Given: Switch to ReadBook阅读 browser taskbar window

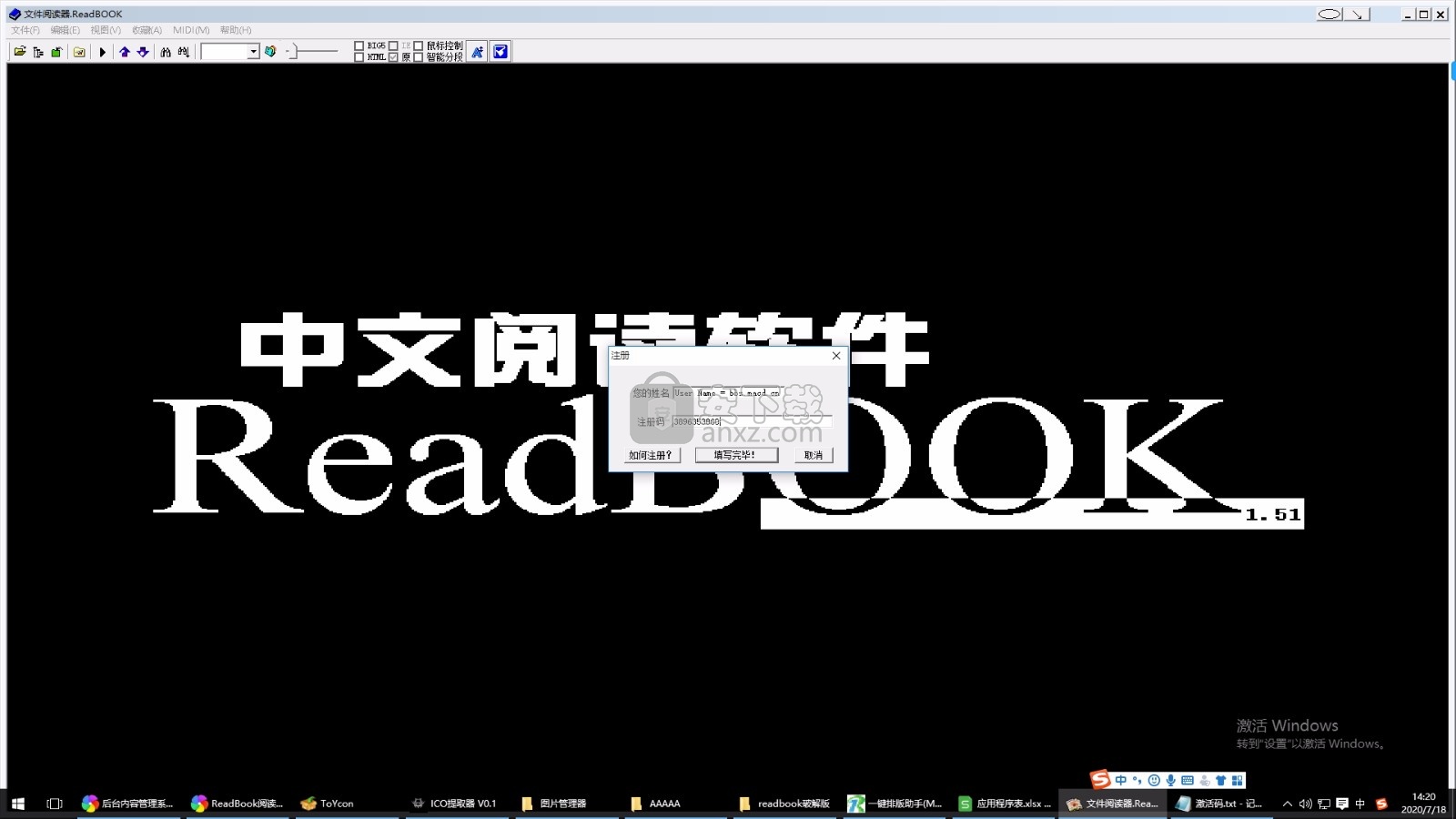Looking at the screenshot, I should (x=238, y=804).
